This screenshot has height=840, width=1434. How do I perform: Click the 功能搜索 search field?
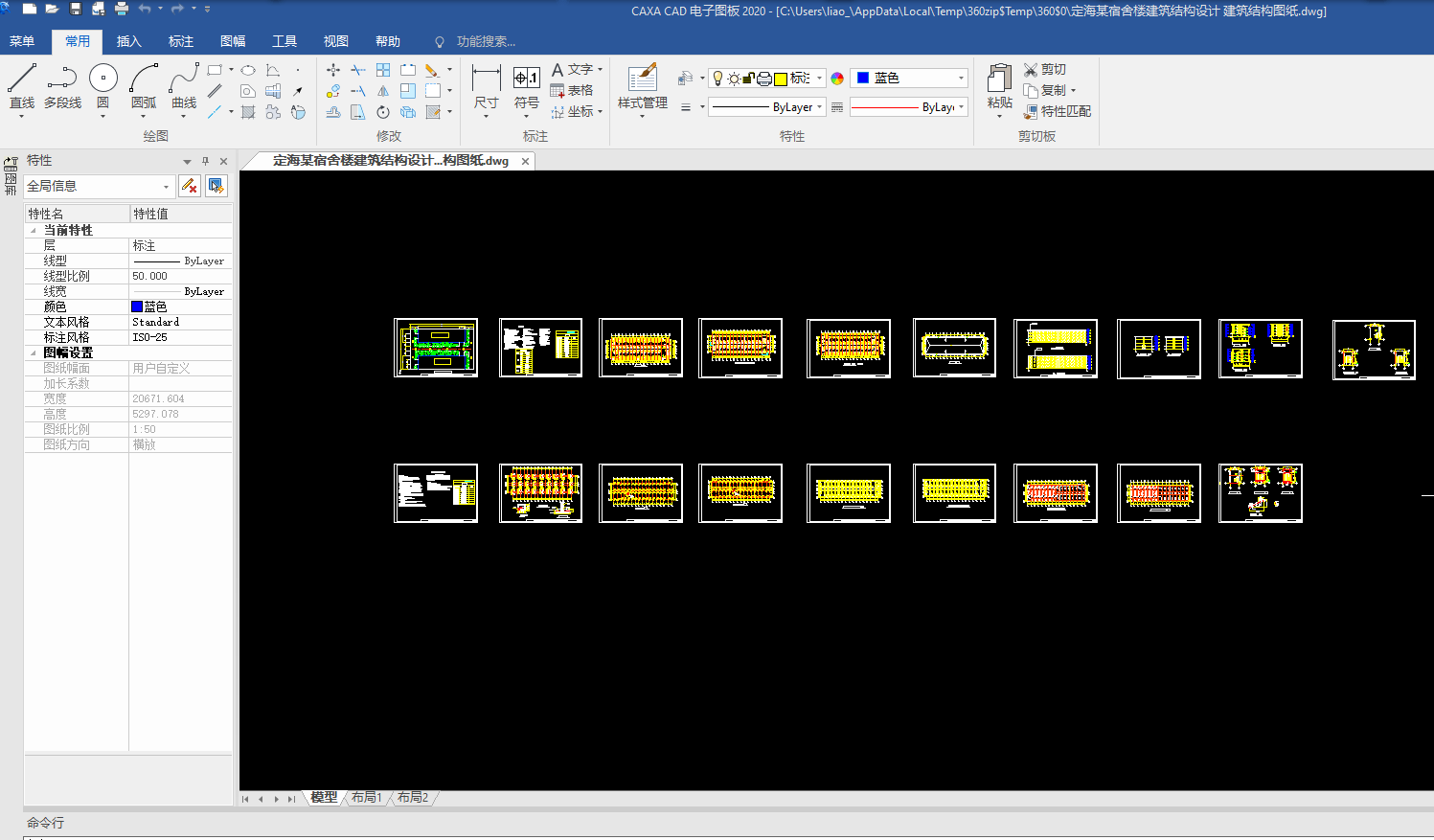coord(486,41)
